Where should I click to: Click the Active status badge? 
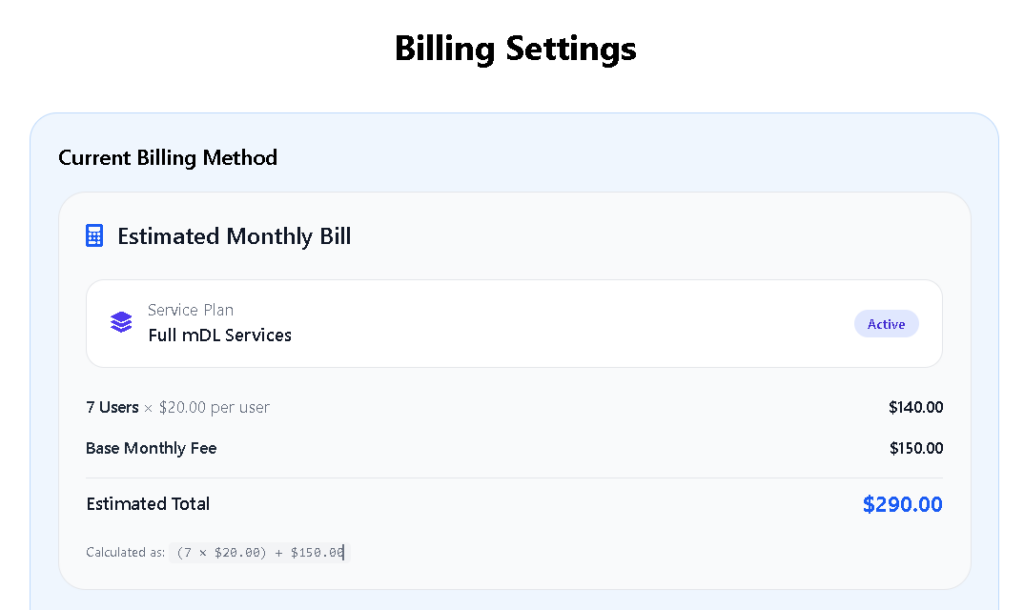(886, 324)
